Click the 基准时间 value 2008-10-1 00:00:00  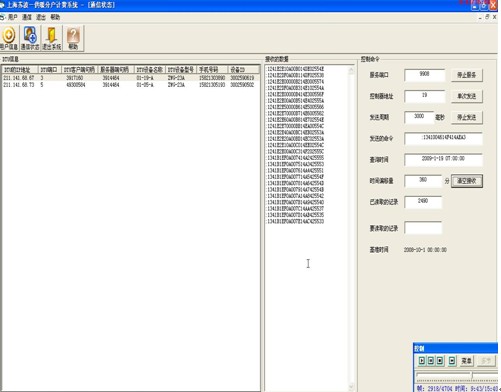click(425, 250)
